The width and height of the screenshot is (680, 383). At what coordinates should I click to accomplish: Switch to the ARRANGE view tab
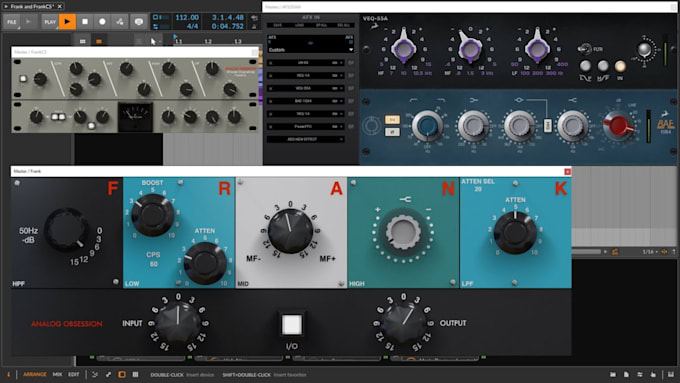click(x=35, y=374)
